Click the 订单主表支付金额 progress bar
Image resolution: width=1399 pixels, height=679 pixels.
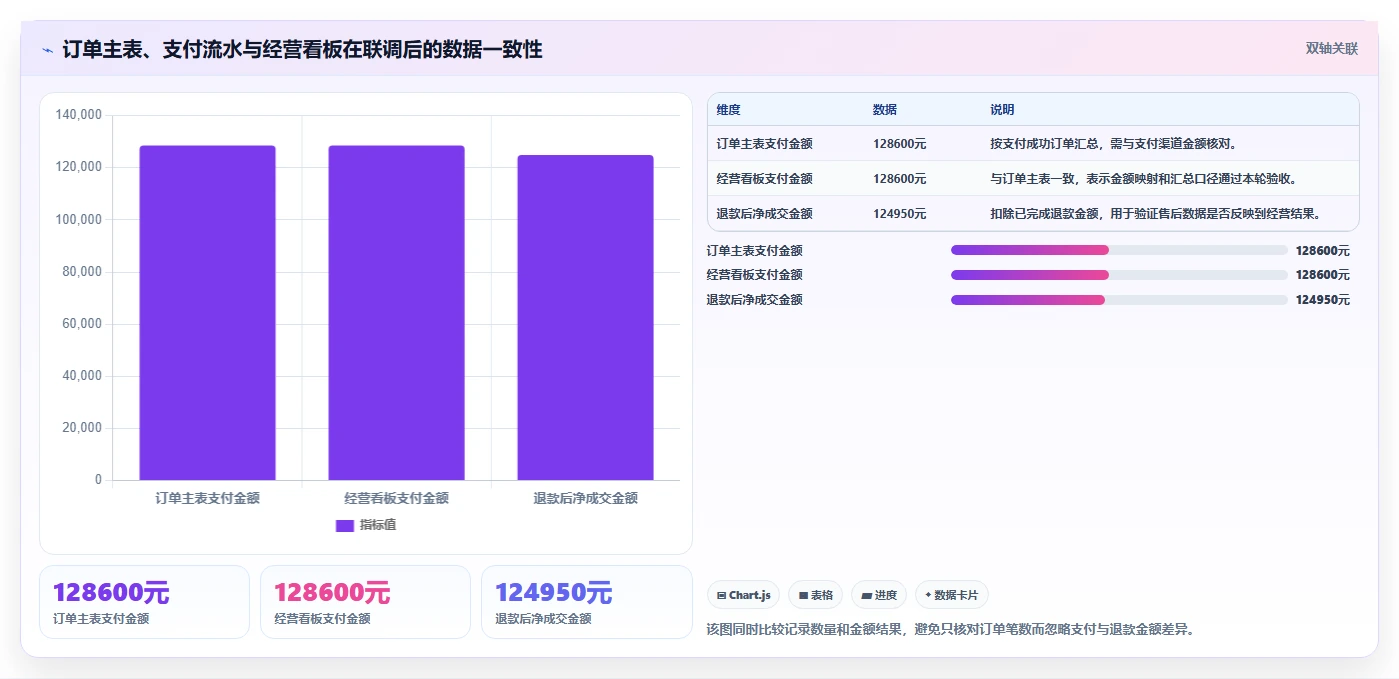pyautogui.click(x=1119, y=250)
